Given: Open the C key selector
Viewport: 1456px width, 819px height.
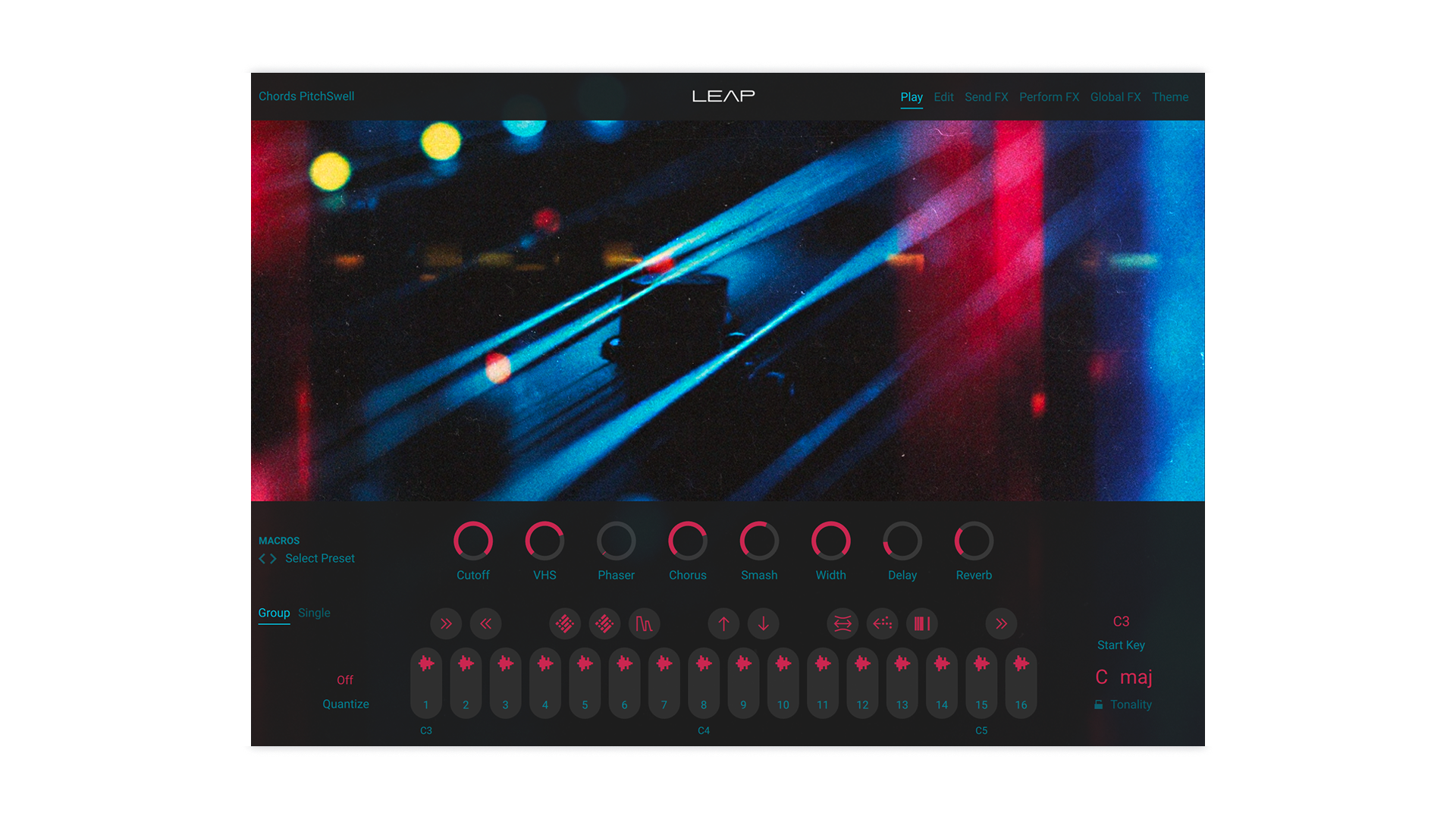Looking at the screenshot, I should 1100,676.
